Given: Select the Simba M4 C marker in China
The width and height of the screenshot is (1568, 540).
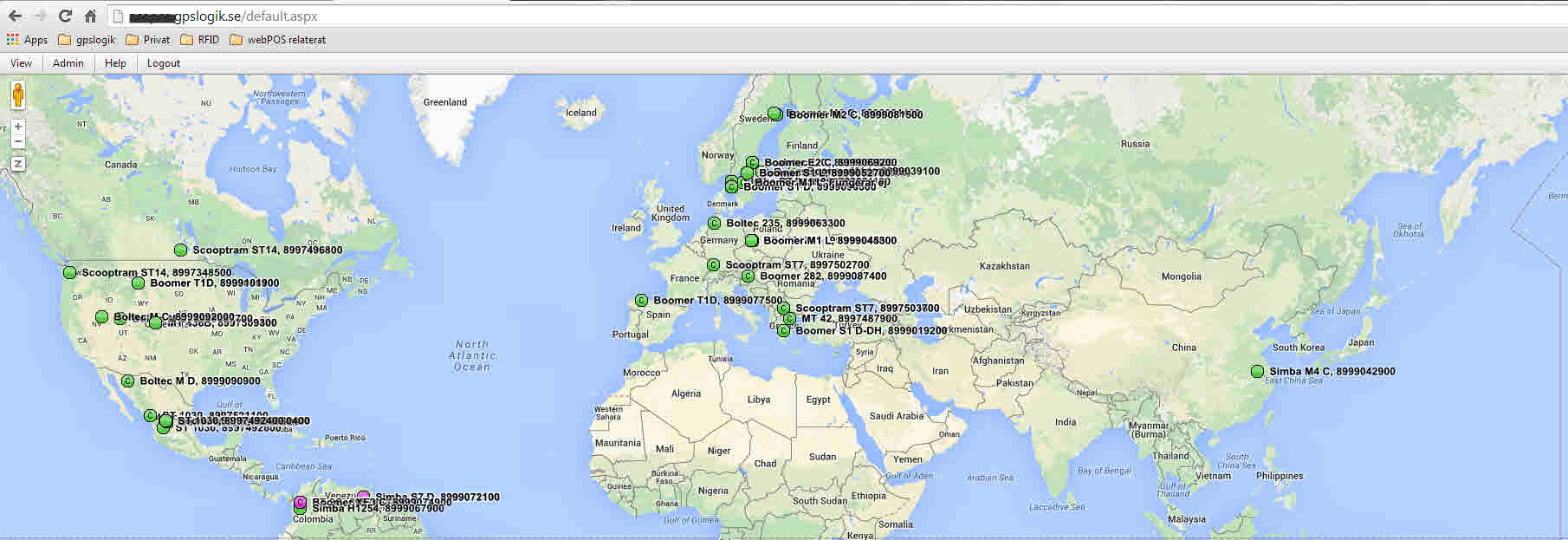Looking at the screenshot, I should (1257, 371).
